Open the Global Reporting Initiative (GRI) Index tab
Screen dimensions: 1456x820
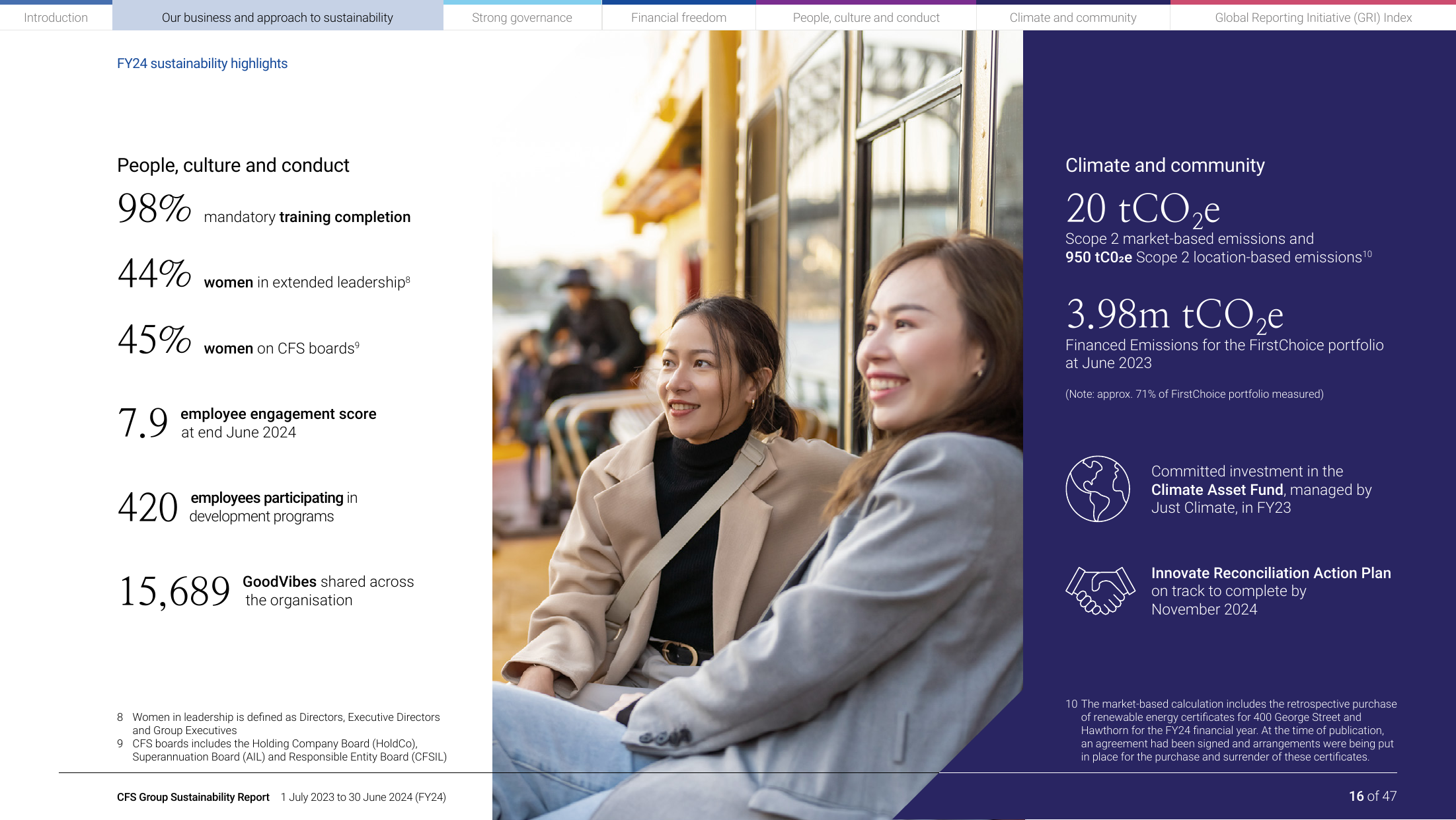[x=1313, y=17]
